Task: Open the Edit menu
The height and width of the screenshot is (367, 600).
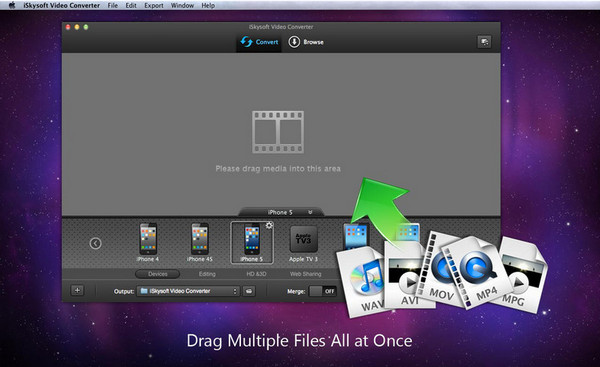Action: (x=131, y=5)
